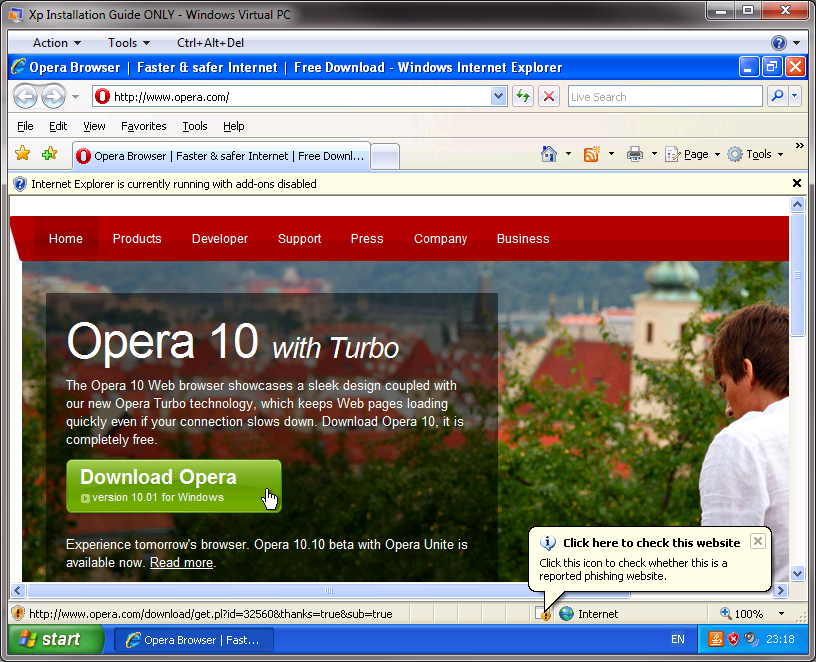Viewport: 816px width, 662px height.
Task: Refresh the page with the green arrows icon
Action: 523,97
